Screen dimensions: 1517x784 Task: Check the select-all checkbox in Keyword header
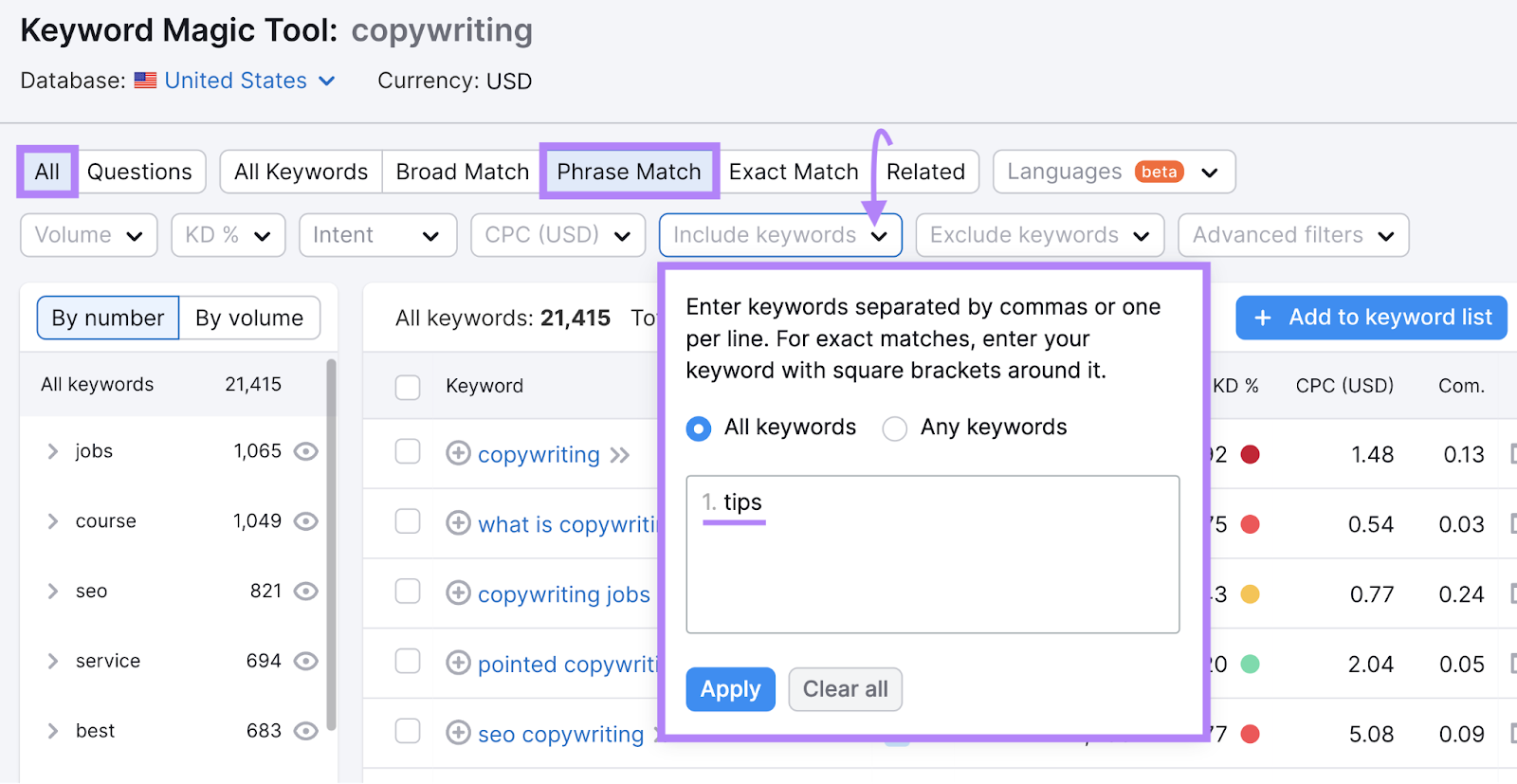point(408,387)
